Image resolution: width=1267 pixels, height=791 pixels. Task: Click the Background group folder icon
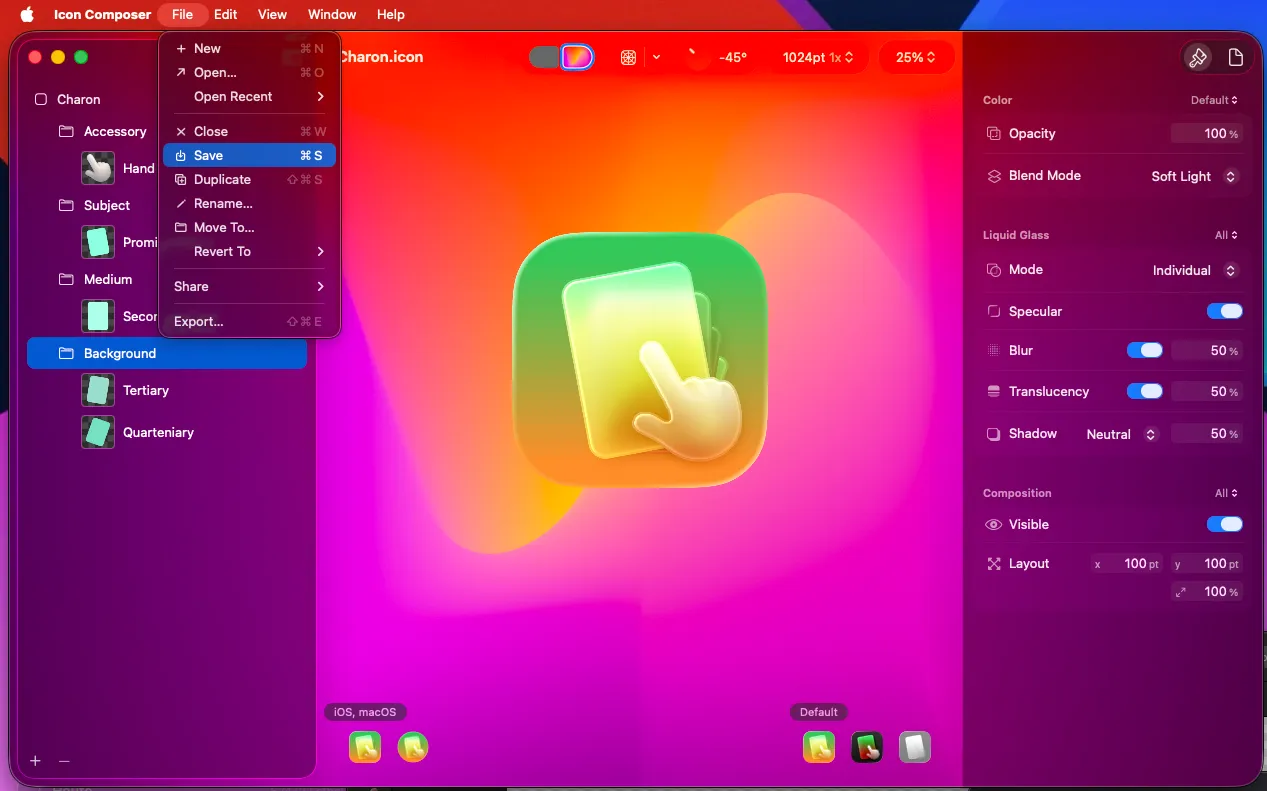coord(67,353)
